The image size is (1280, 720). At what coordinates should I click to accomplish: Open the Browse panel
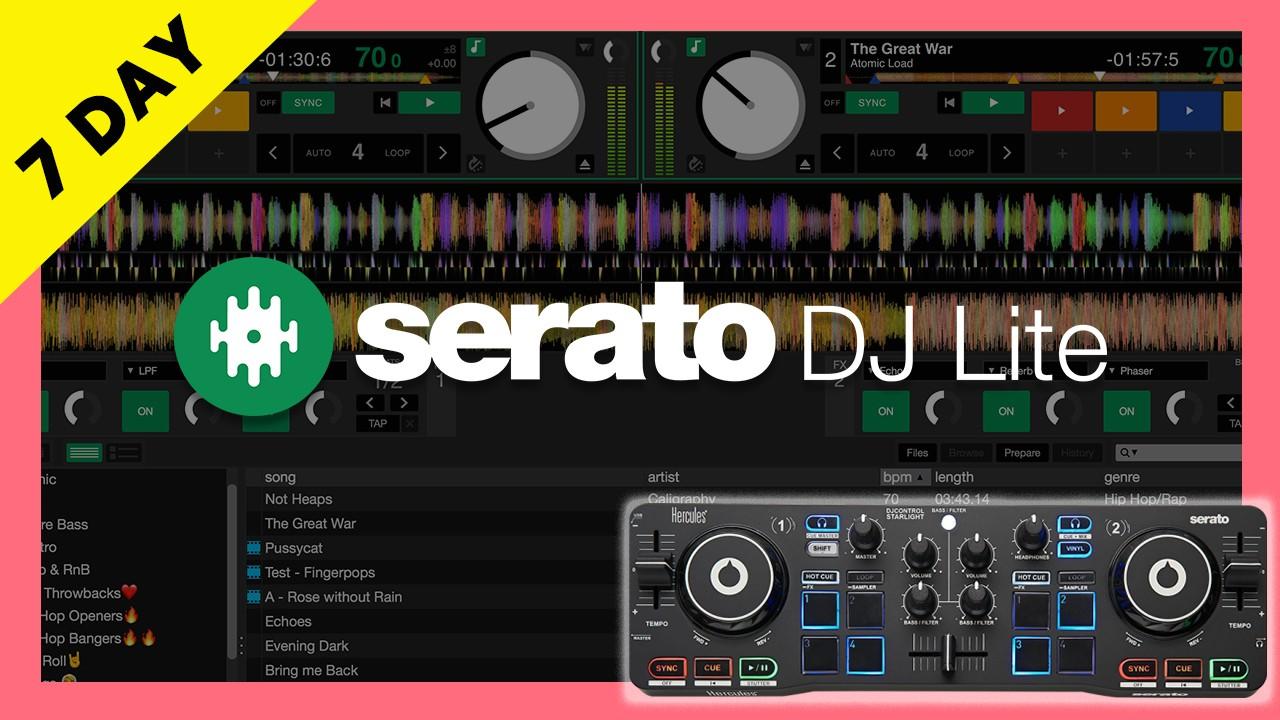966,453
